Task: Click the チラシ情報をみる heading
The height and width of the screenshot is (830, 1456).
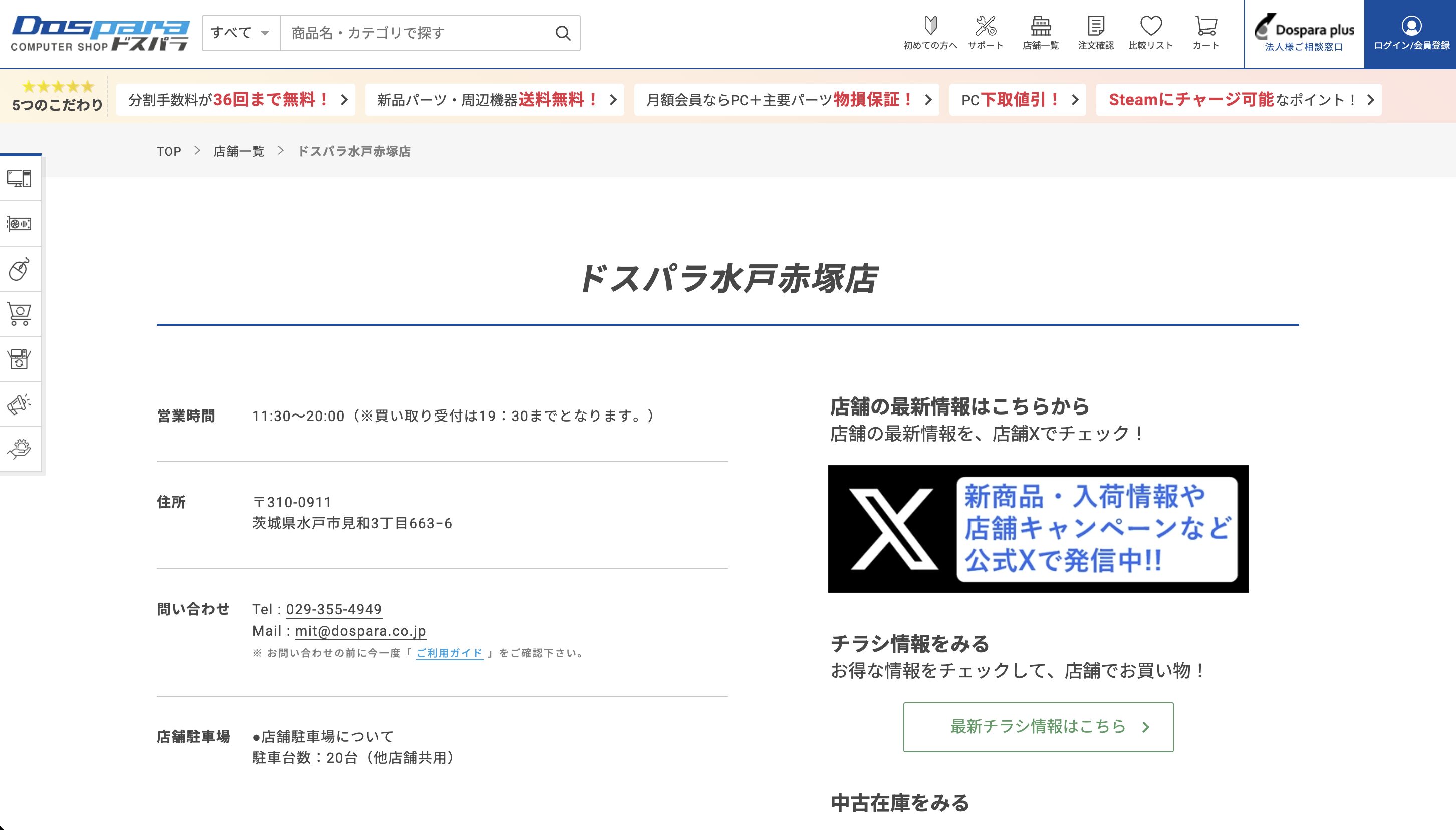Action: pos(909,644)
